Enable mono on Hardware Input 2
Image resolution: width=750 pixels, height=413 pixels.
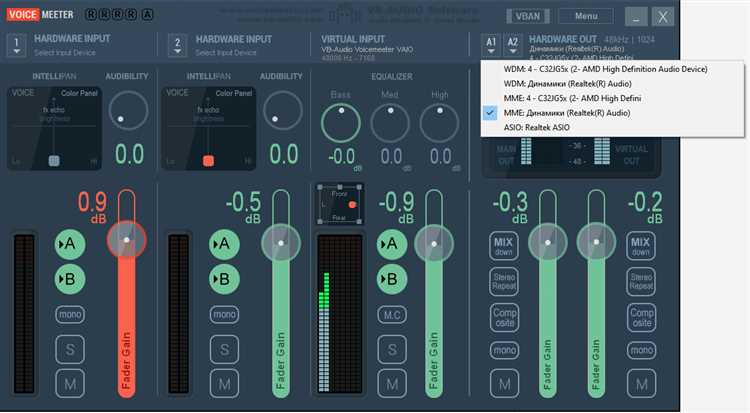point(223,314)
